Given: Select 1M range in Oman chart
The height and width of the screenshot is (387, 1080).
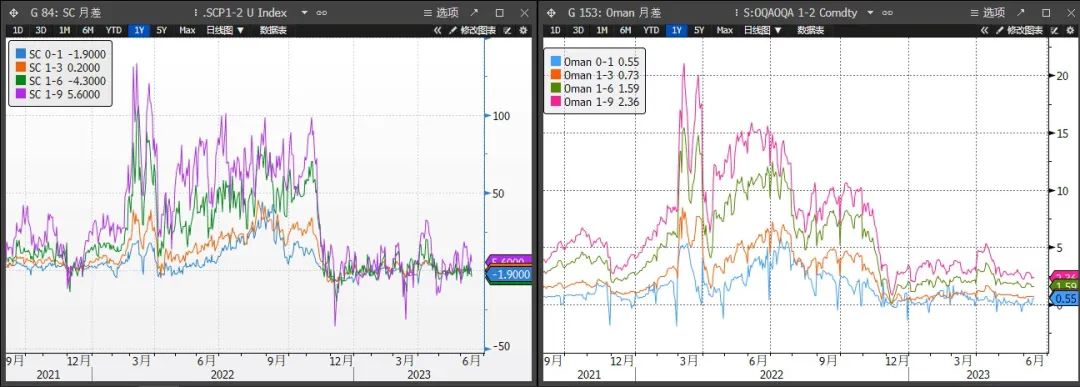Looking at the screenshot, I should pyautogui.click(x=602, y=30).
